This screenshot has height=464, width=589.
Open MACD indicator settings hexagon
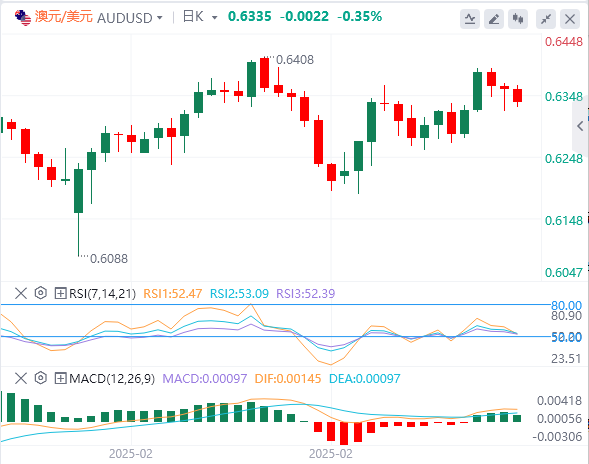pyautogui.click(x=41, y=378)
